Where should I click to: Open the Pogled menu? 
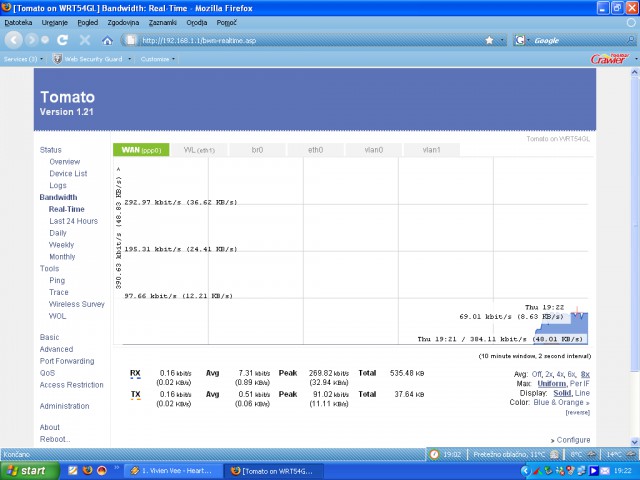(88, 23)
